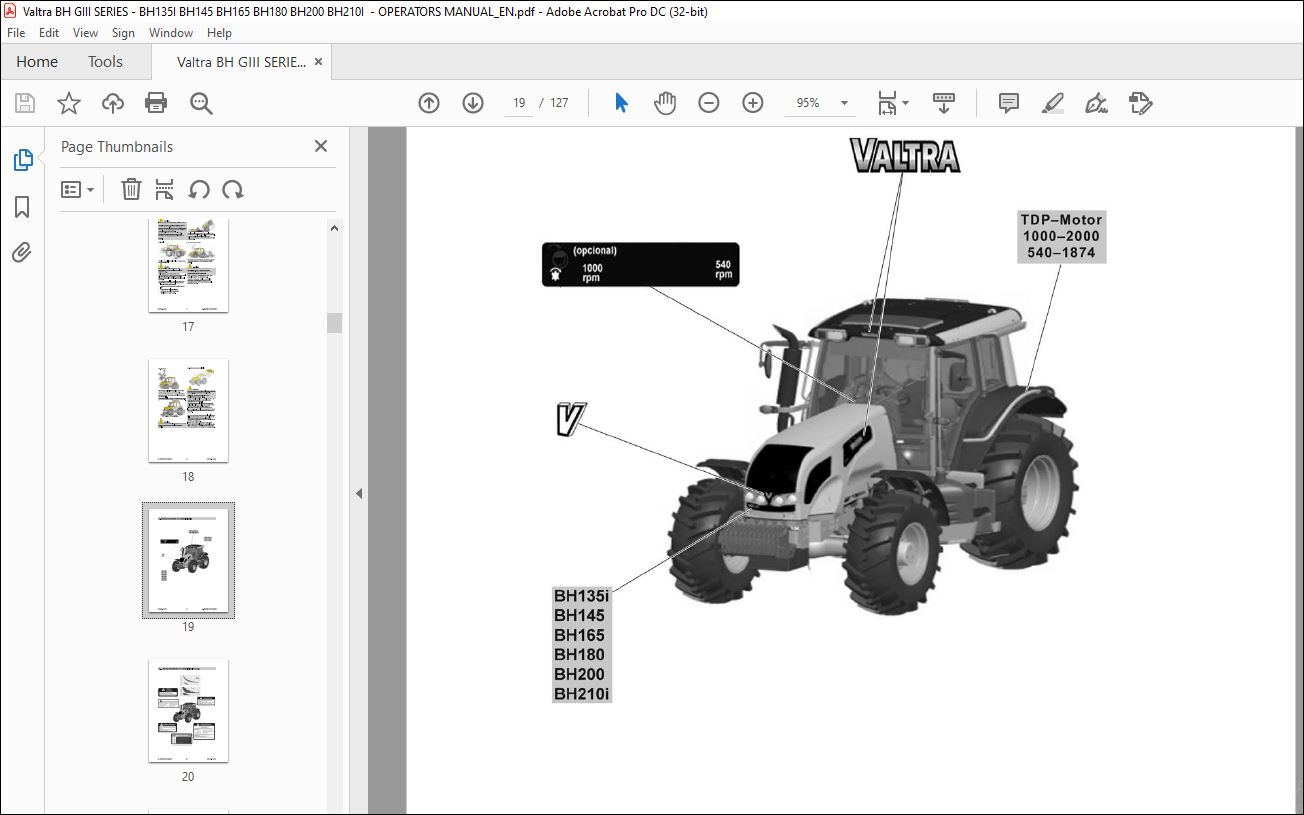Viewport: 1304px width, 815px height.
Task: Click the Page Thumbnails panel title
Action: [117, 146]
